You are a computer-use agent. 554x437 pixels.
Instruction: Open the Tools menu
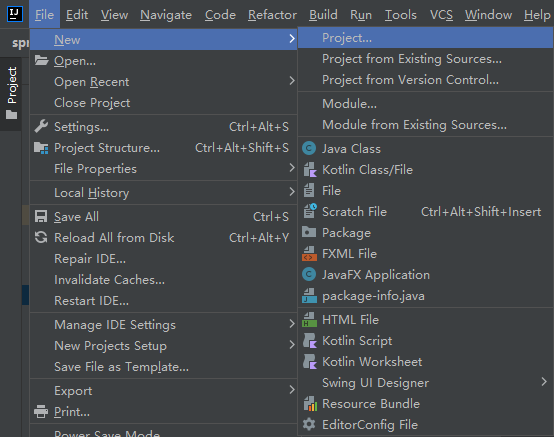401,14
